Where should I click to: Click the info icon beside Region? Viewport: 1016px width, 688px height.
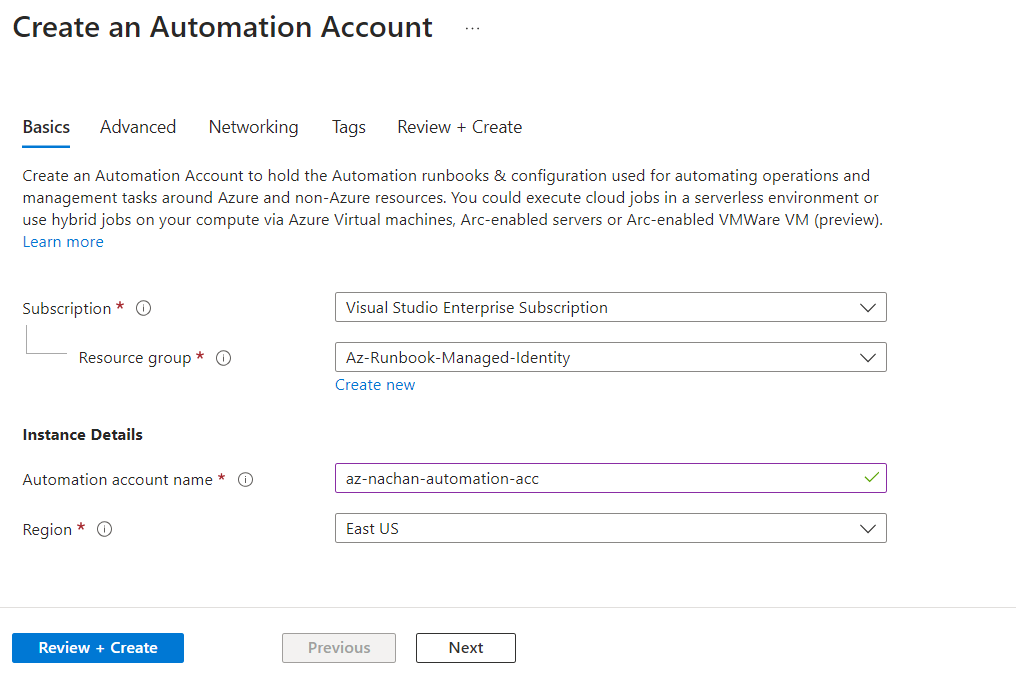(x=104, y=530)
